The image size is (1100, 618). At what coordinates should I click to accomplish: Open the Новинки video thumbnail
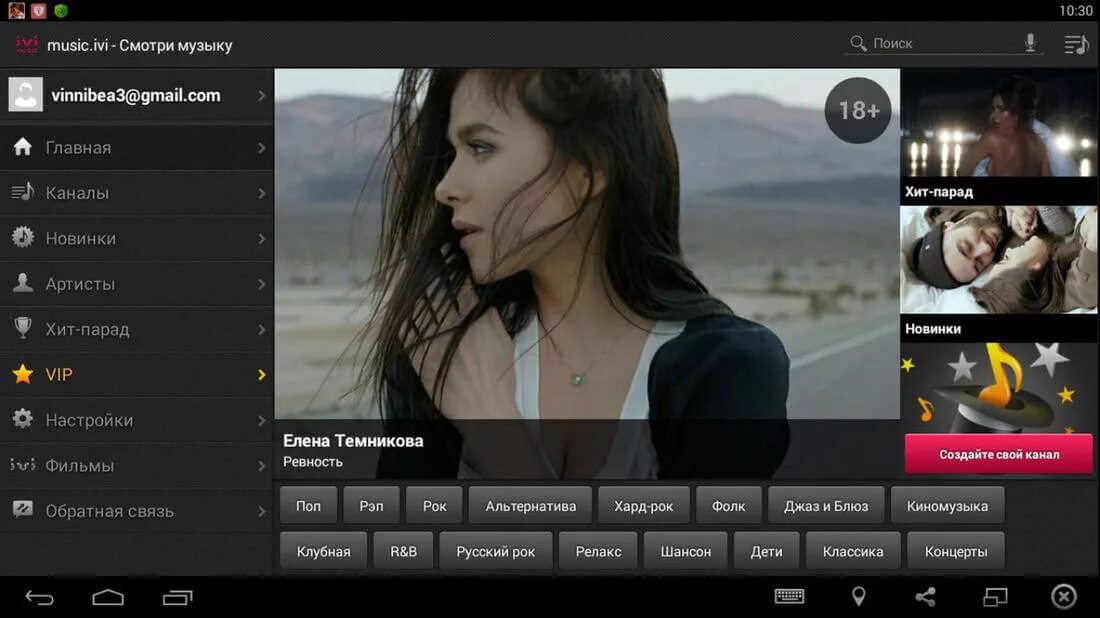(998, 259)
